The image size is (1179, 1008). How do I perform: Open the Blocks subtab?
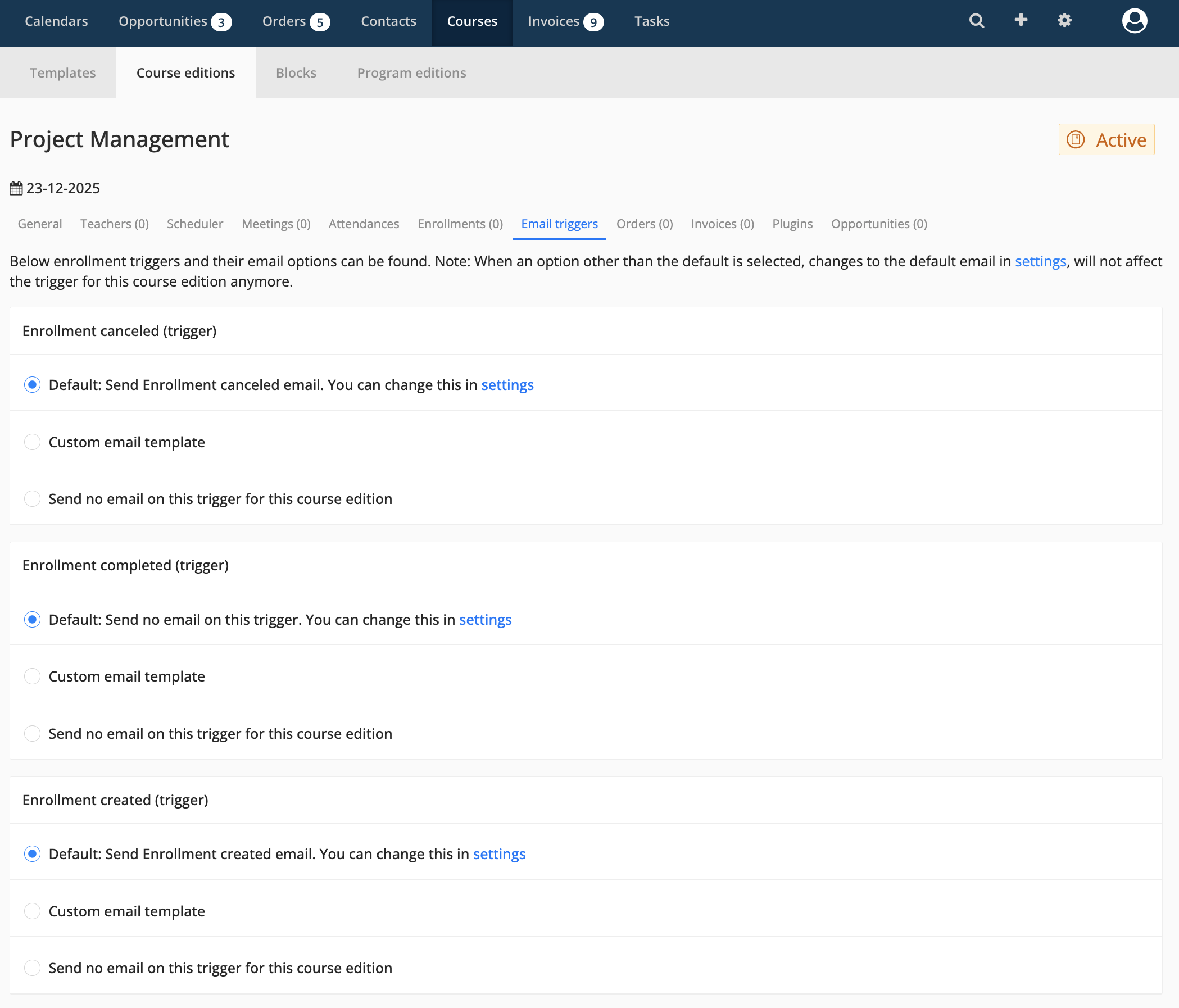coord(296,73)
